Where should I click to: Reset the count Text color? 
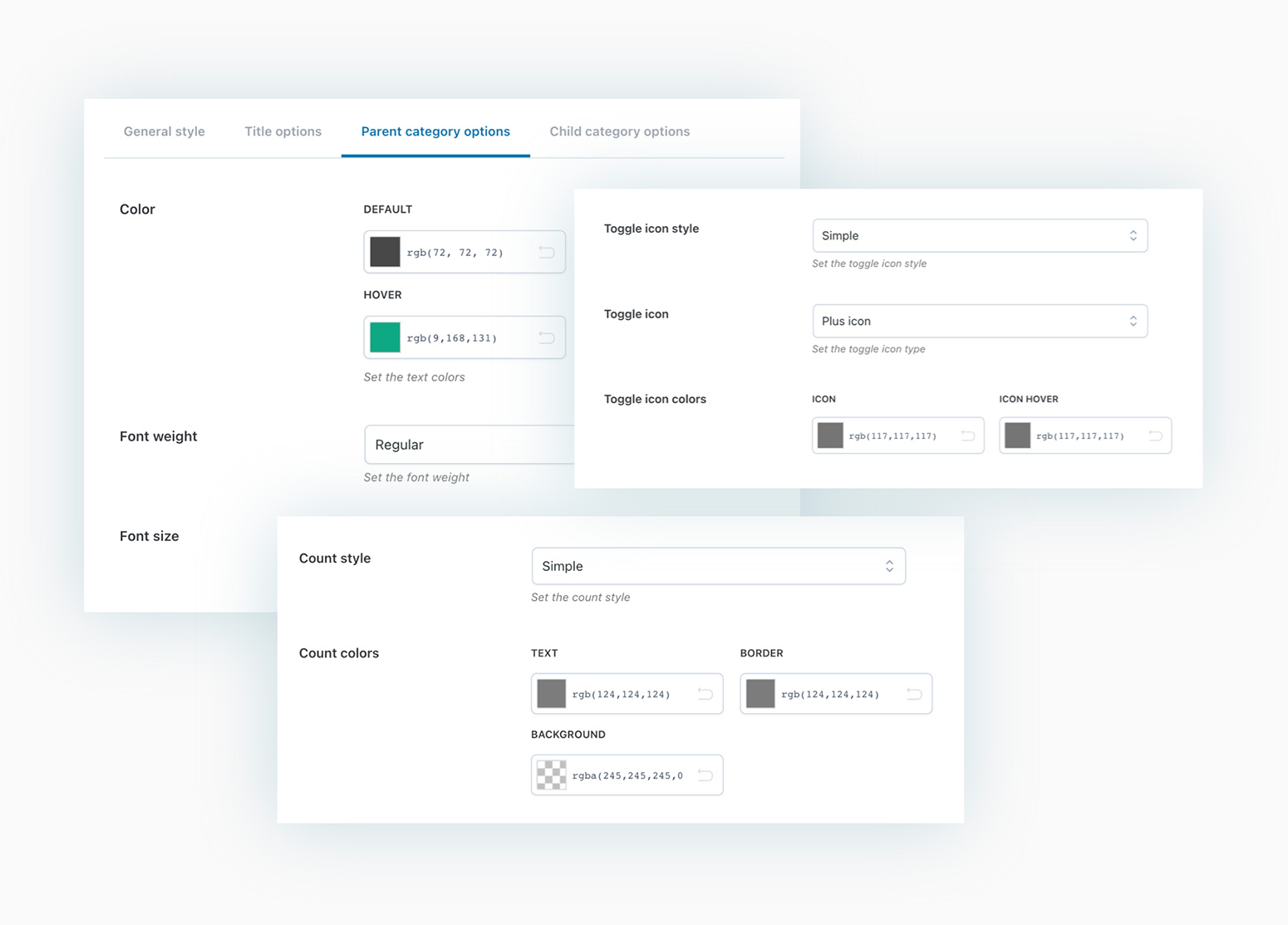click(705, 693)
